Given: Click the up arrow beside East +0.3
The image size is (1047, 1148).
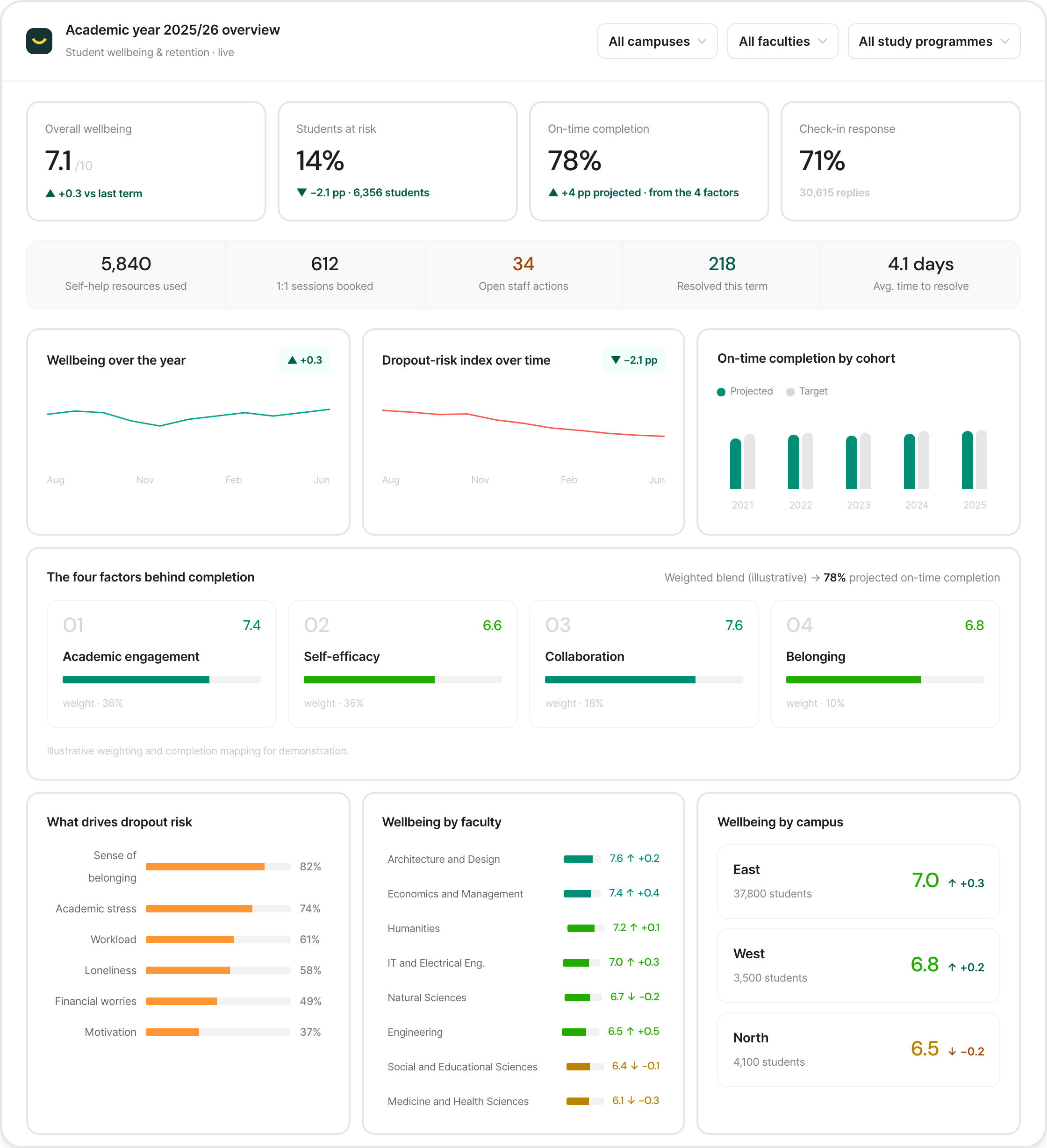Looking at the screenshot, I should [x=952, y=883].
